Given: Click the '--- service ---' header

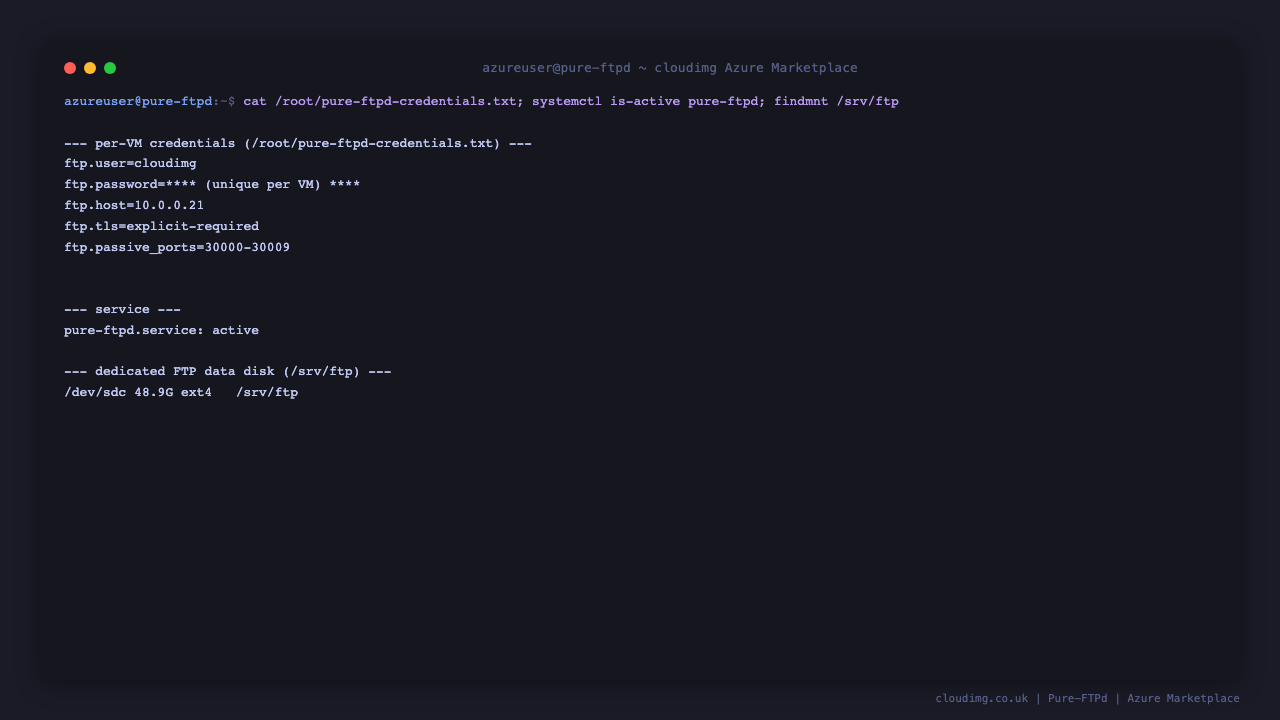Looking at the screenshot, I should pyautogui.click(x=122, y=309).
